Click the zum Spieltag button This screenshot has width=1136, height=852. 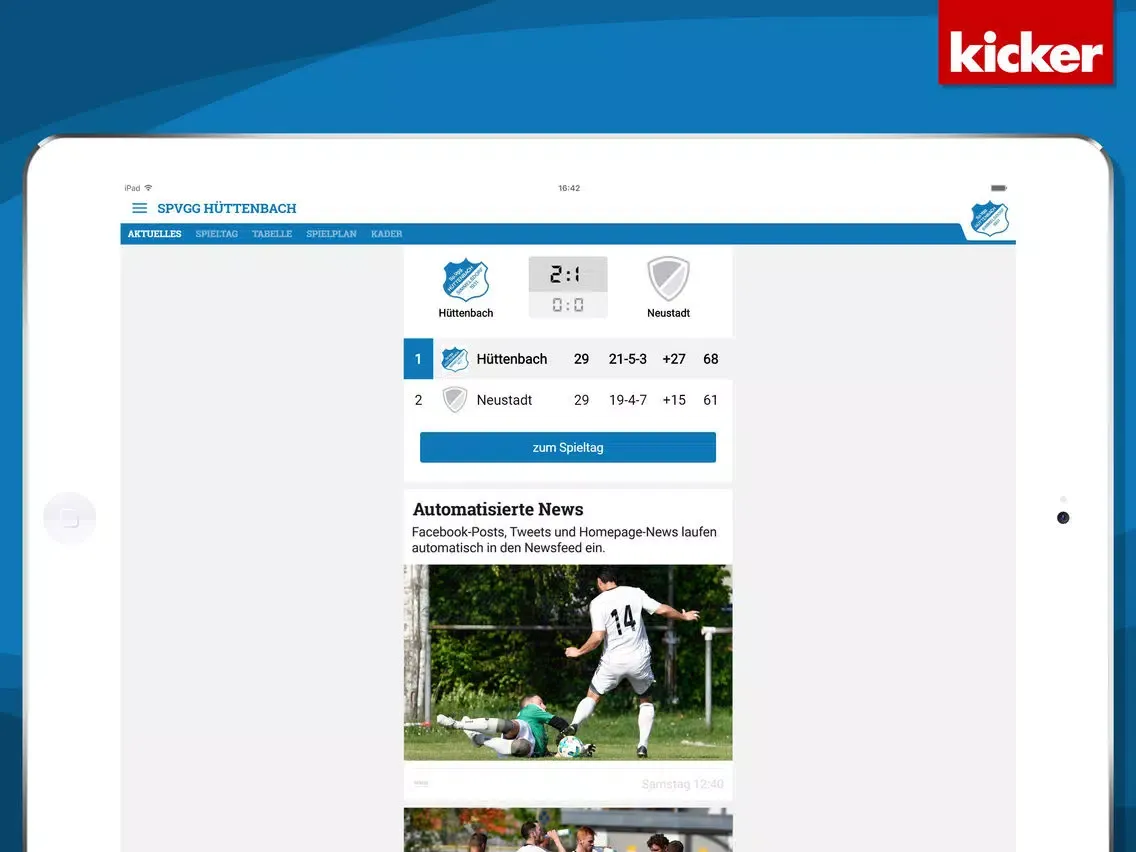[568, 448]
